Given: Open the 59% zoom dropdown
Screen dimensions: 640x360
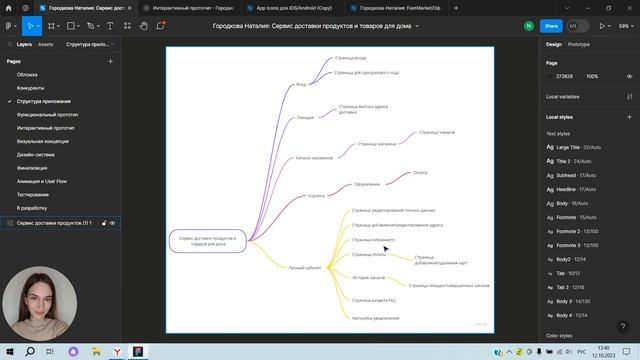Looking at the screenshot, I should [x=626, y=26].
